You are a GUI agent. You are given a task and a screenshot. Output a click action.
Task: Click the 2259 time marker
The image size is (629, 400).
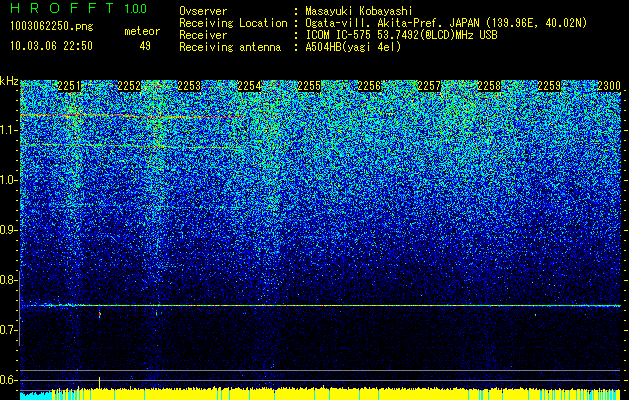[549, 86]
